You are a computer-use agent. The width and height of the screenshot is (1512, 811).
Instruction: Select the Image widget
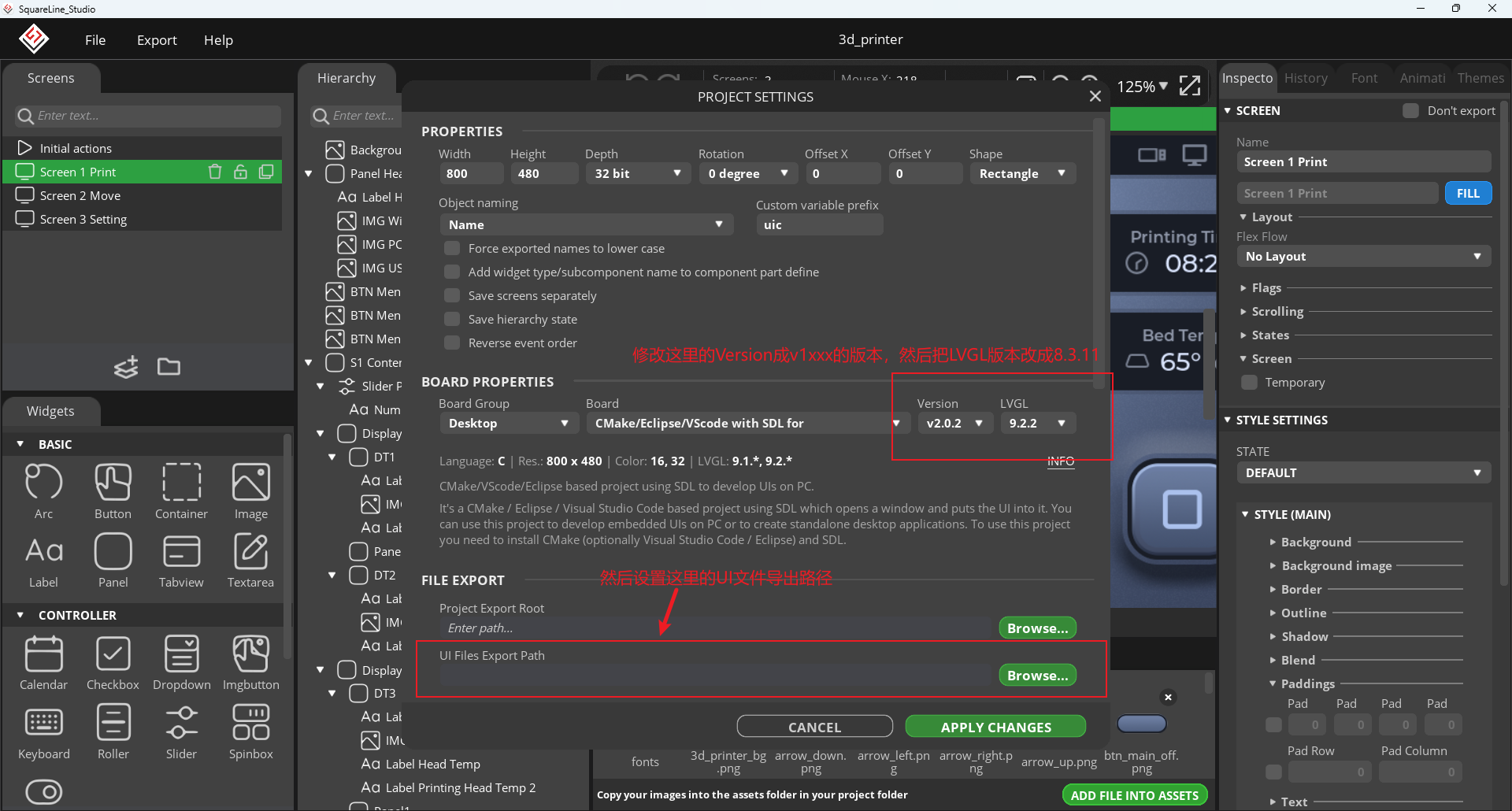click(250, 491)
